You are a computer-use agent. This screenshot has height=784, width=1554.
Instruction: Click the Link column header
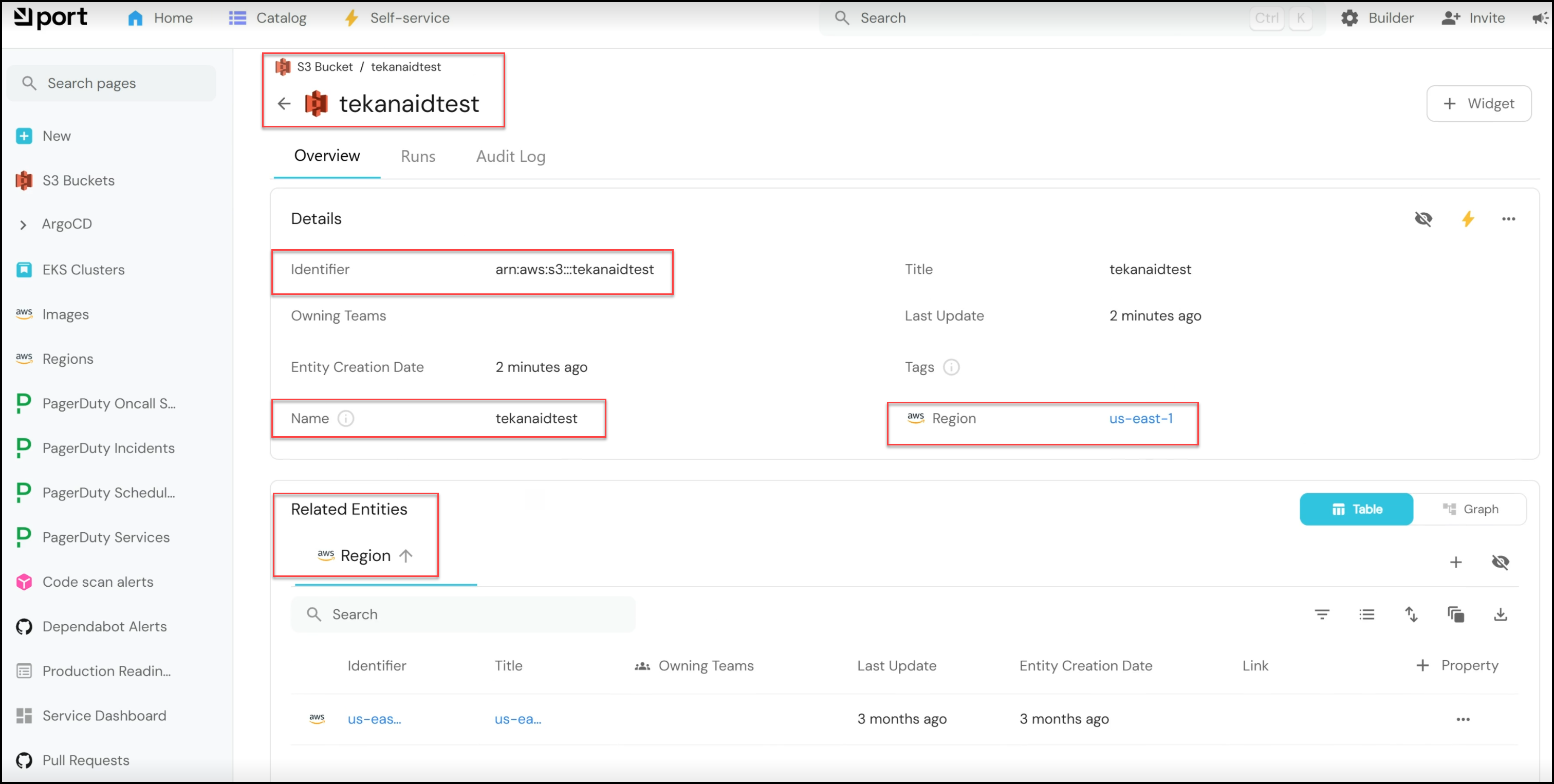1255,666
